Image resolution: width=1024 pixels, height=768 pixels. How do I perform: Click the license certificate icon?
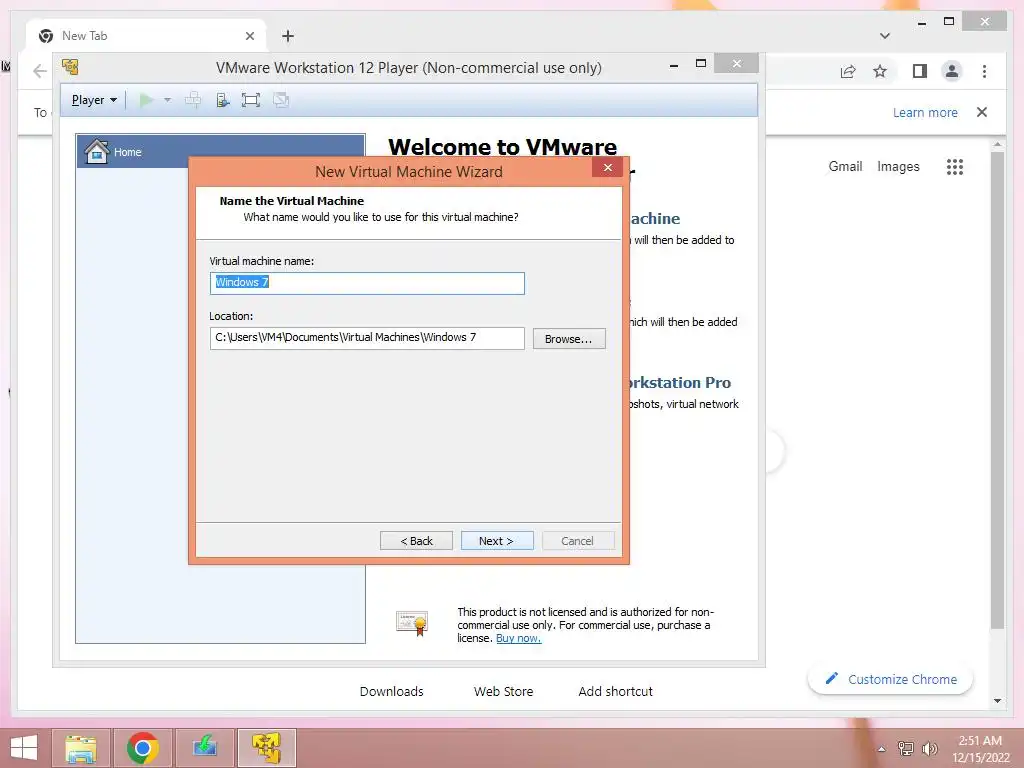coord(412,622)
